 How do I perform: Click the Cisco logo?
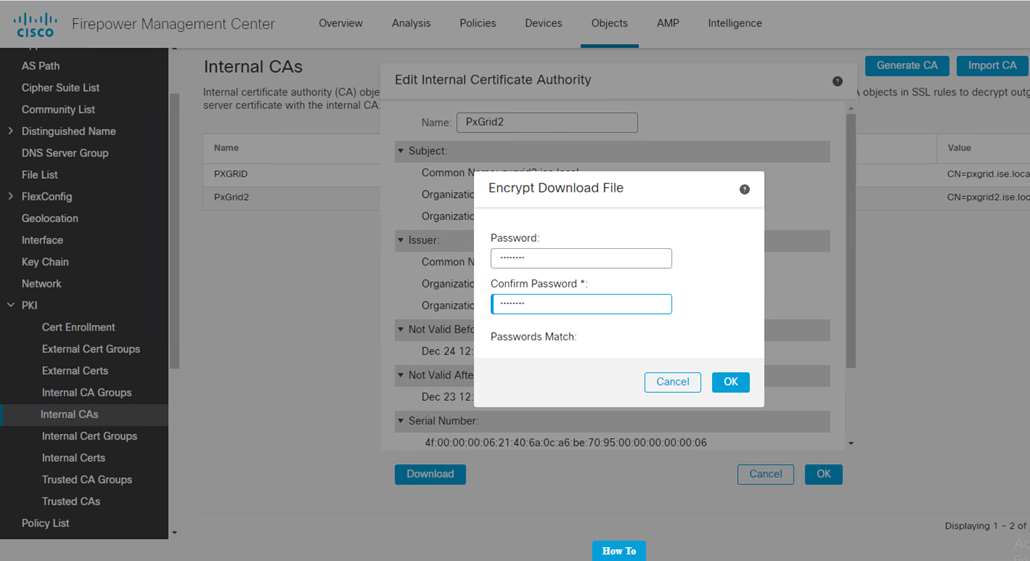tap(35, 24)
